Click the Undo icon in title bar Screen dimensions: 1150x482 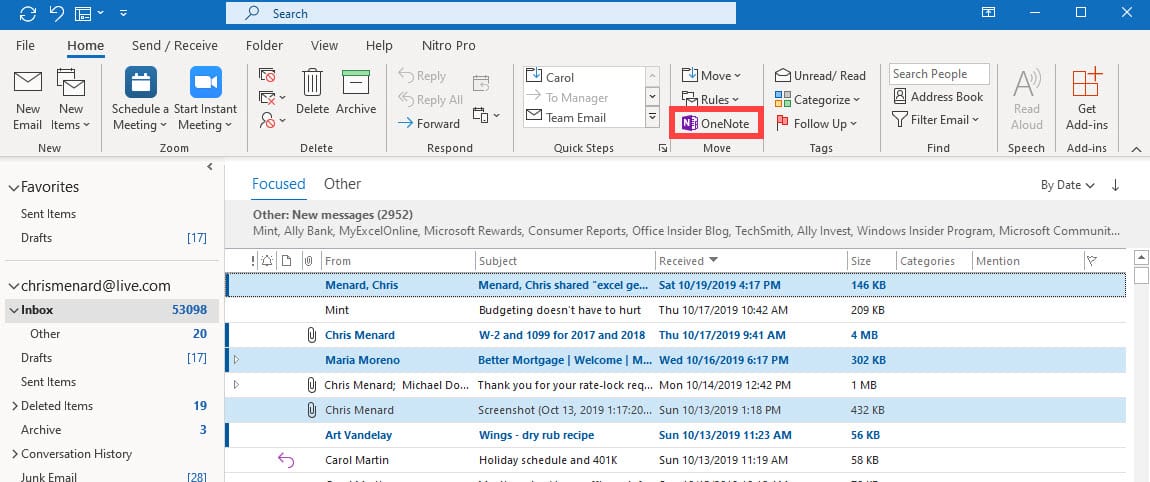tap(56, 13)
